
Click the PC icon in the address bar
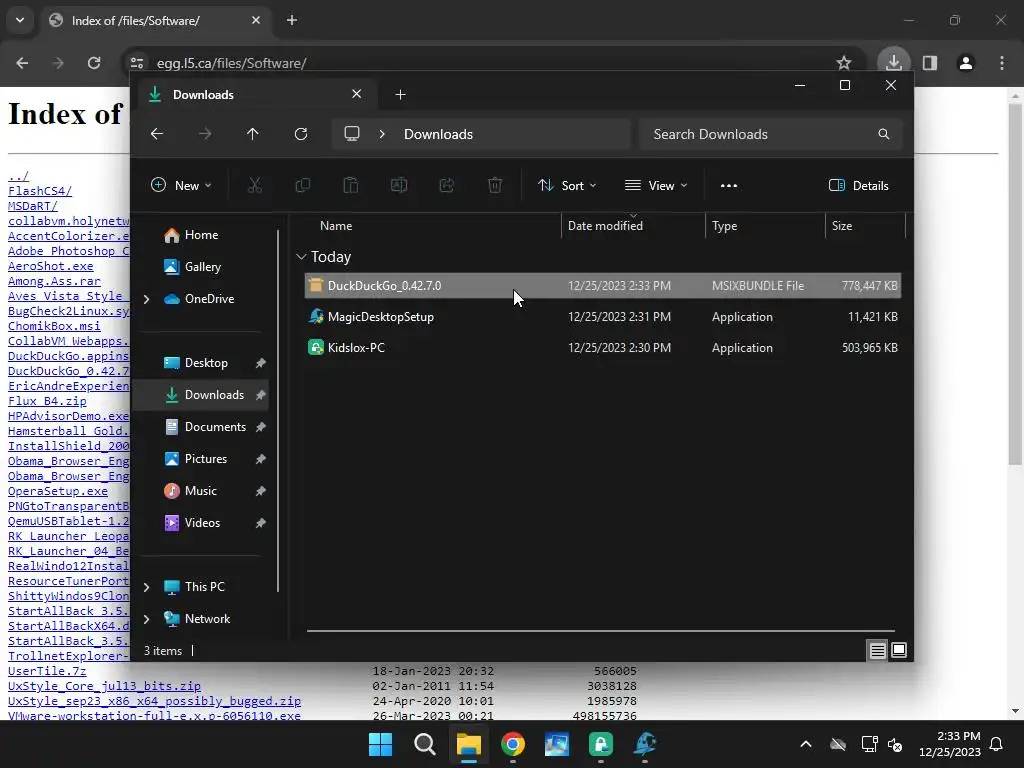tap(352, 134)
